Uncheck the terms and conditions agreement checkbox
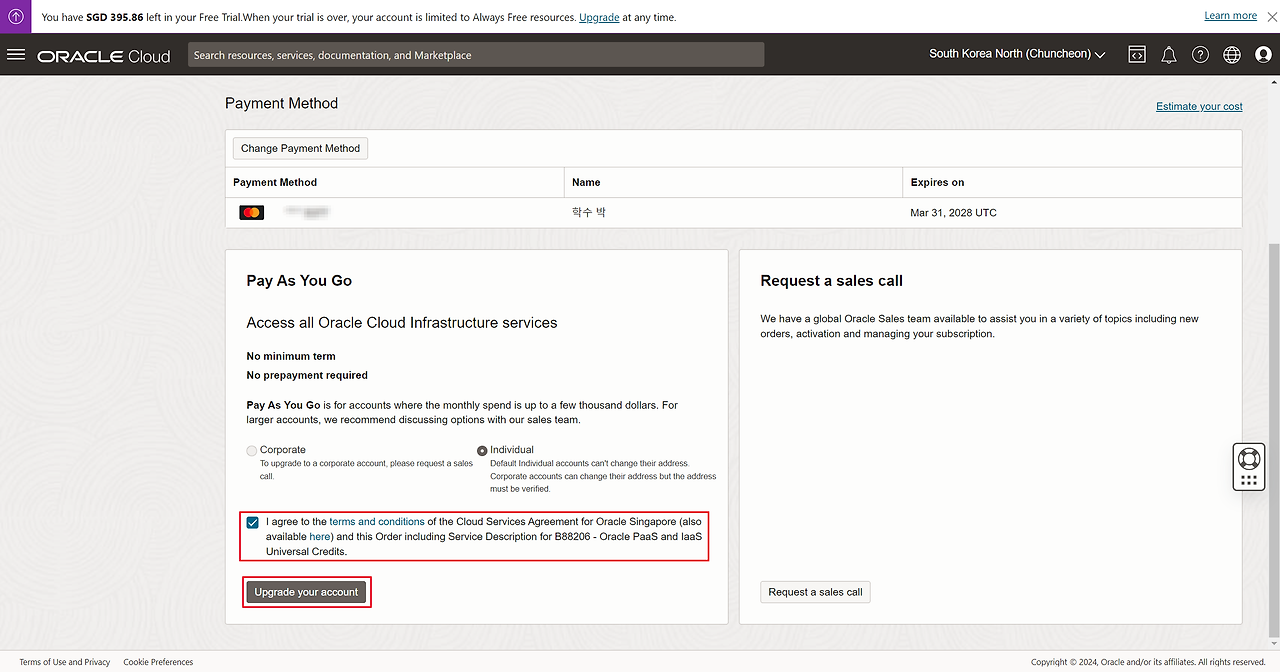1280x672 pixels. pyautogui.click(x=252, y=522)
